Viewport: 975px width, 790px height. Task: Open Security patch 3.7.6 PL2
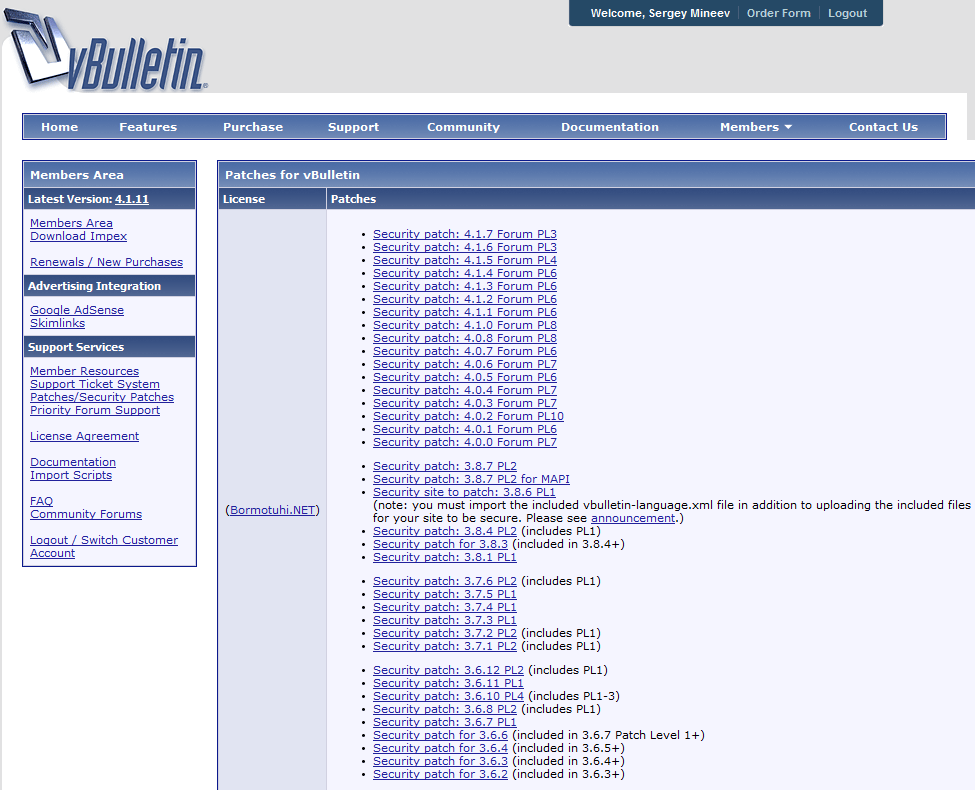(x=445, y=582)
